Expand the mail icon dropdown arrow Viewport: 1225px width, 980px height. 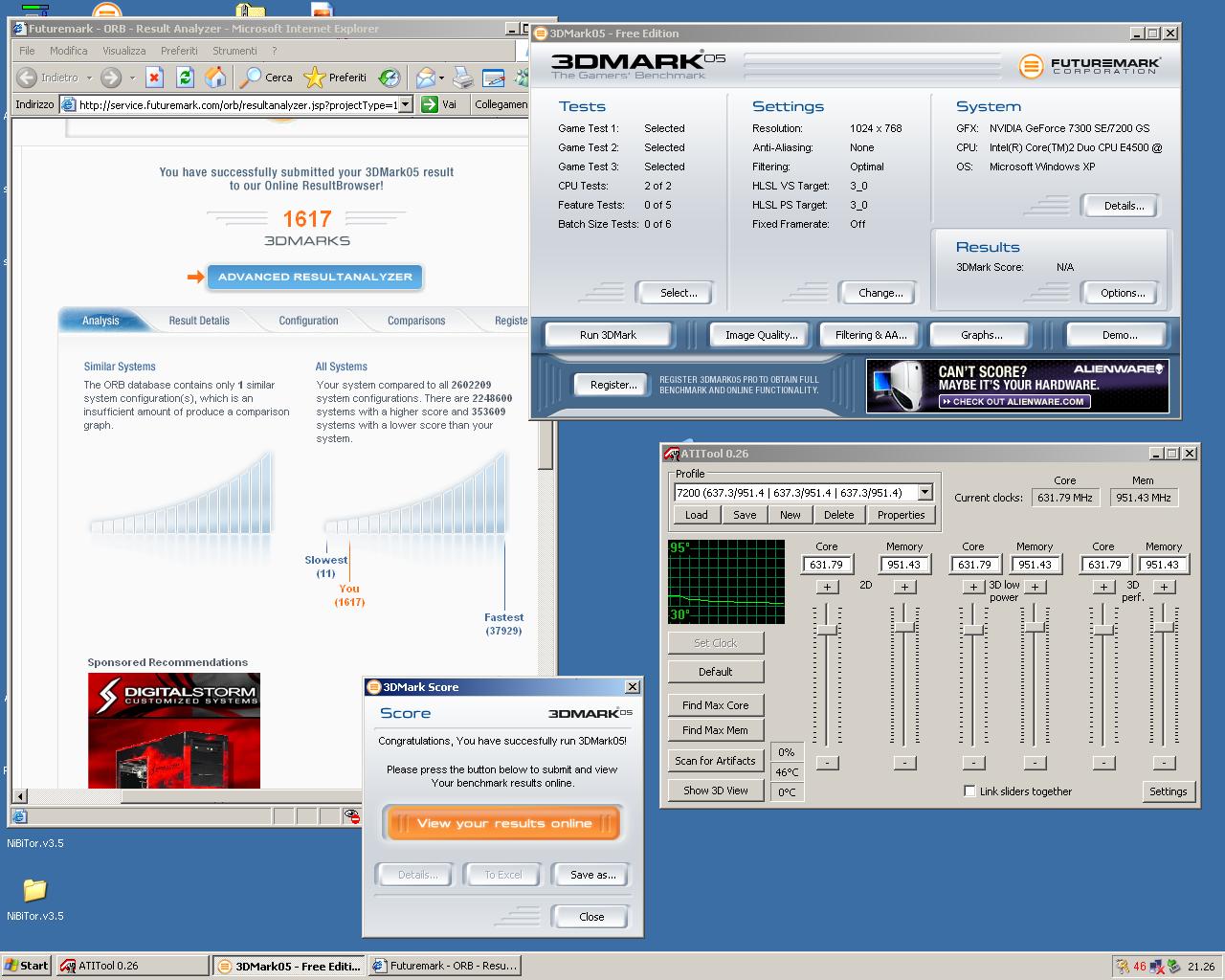[x=441, y=78]
